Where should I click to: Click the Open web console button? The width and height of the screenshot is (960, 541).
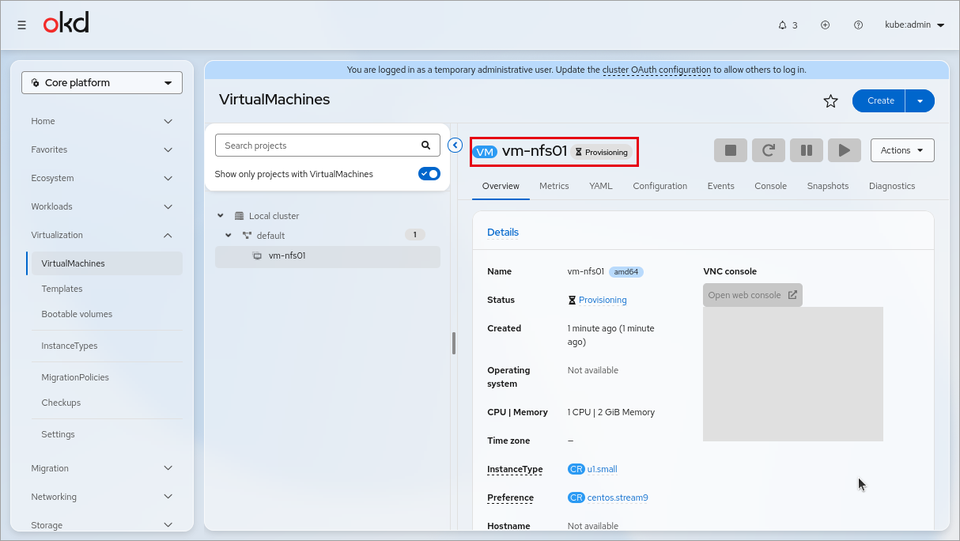[x=752, y=295]
